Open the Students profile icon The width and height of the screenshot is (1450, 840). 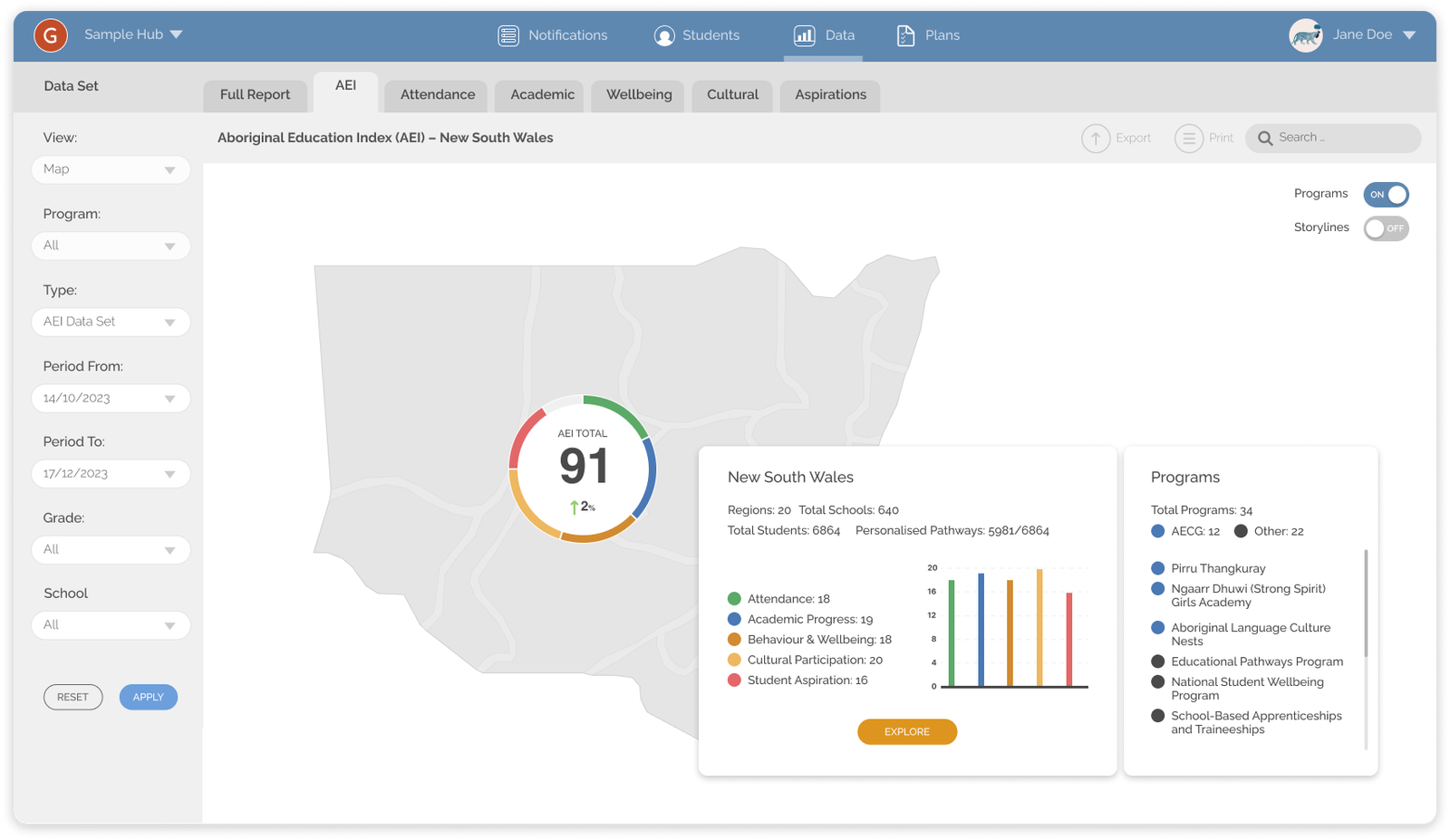pos(664,35)
